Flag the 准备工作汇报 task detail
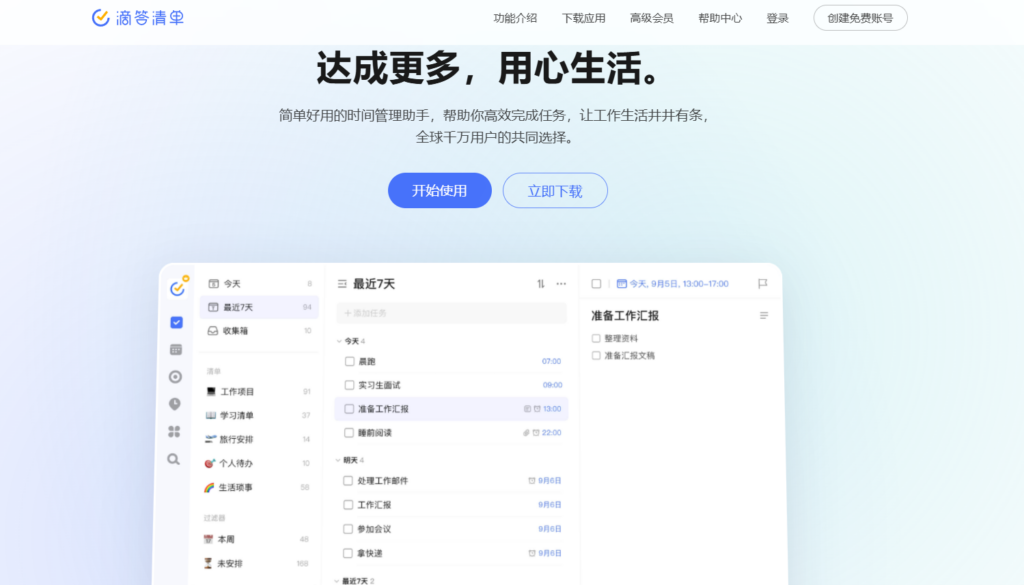 tap(763, 284)
